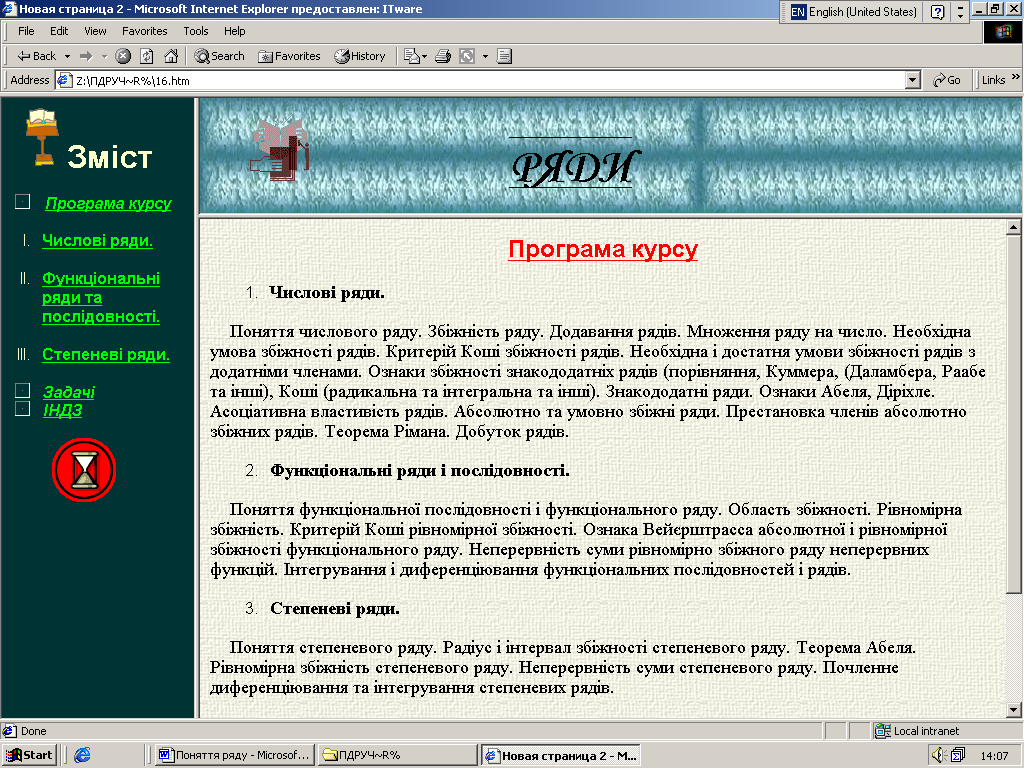1024x768 pixels.
Task: Click the Discuss toolbar icon
Action: coord(504,56)
